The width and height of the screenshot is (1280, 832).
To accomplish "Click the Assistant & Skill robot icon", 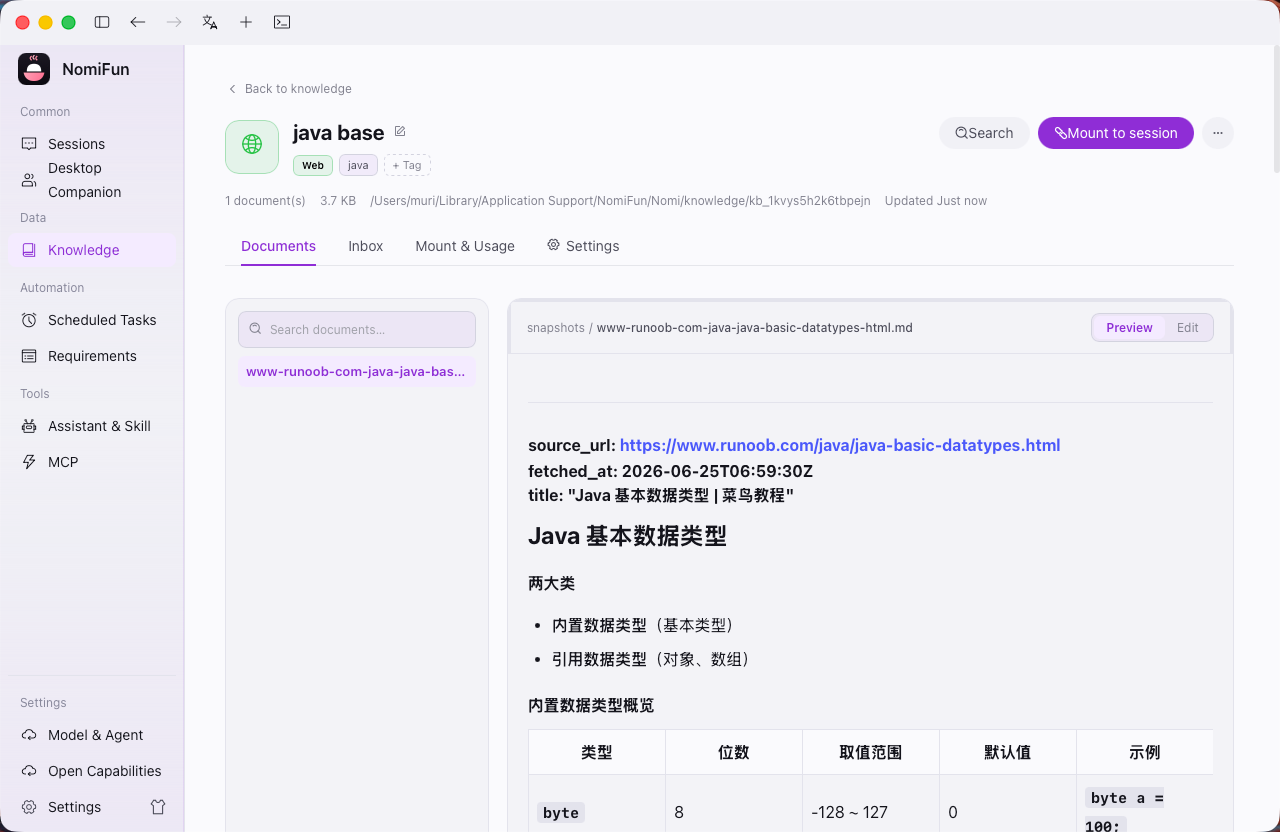I will point(29,426).
